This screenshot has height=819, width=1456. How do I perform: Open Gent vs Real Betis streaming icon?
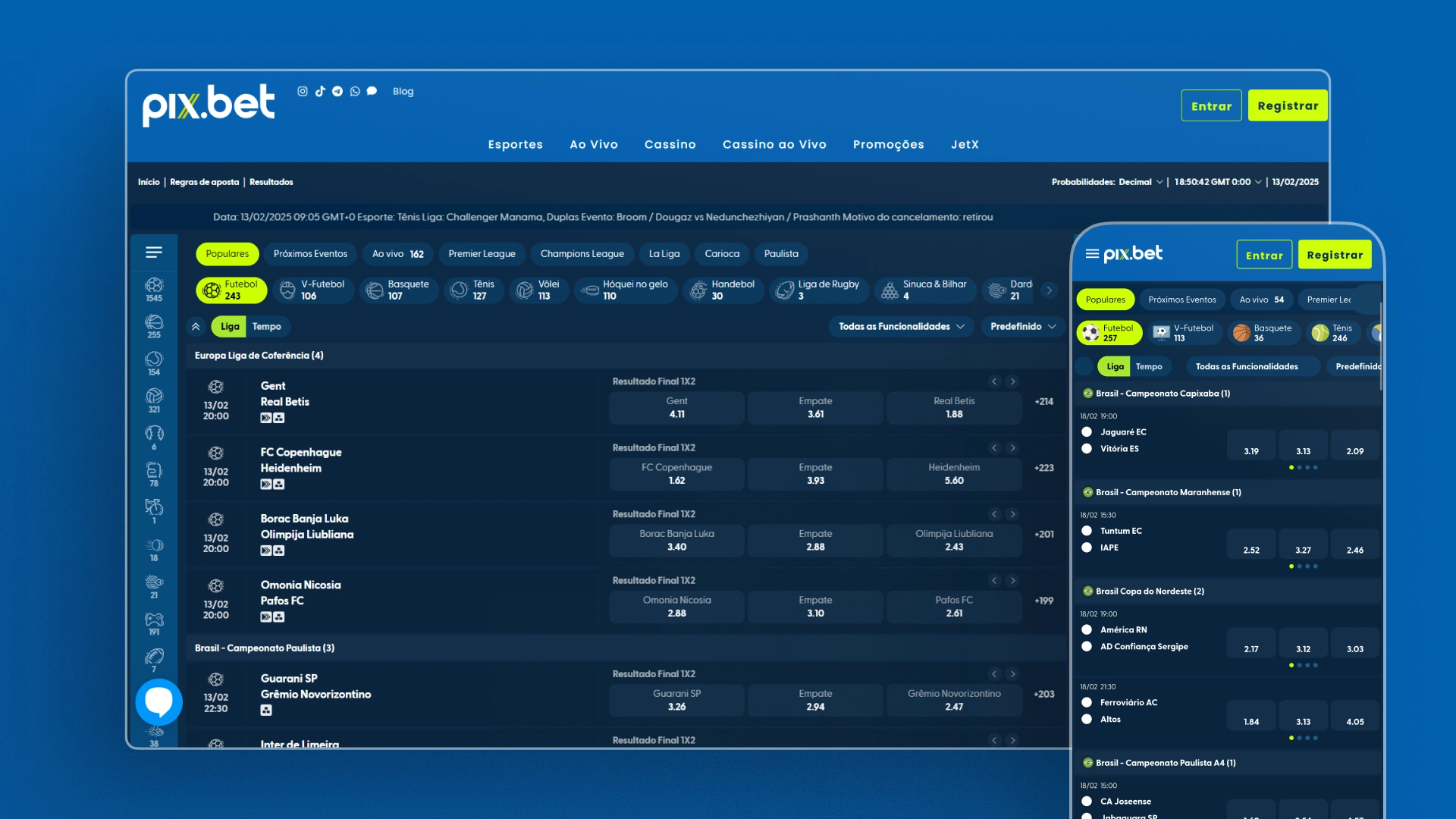coord(266,418)
